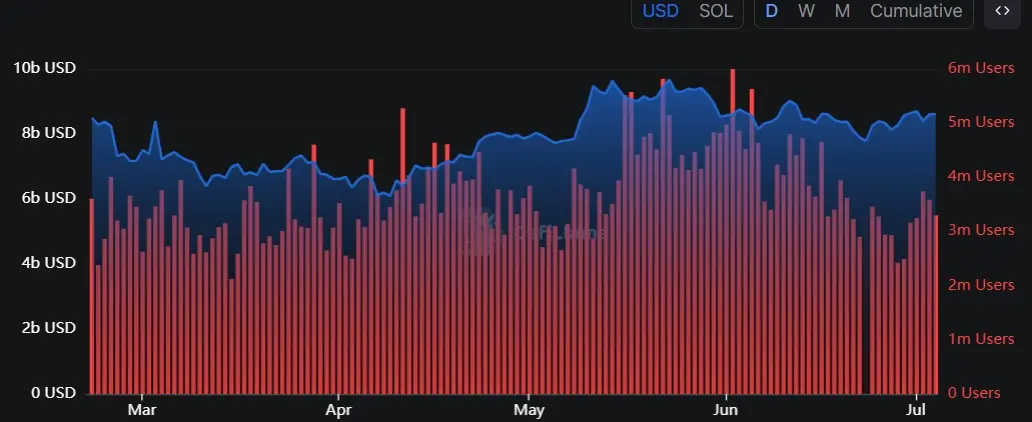Open the embed code icon

click(1002, 11)
